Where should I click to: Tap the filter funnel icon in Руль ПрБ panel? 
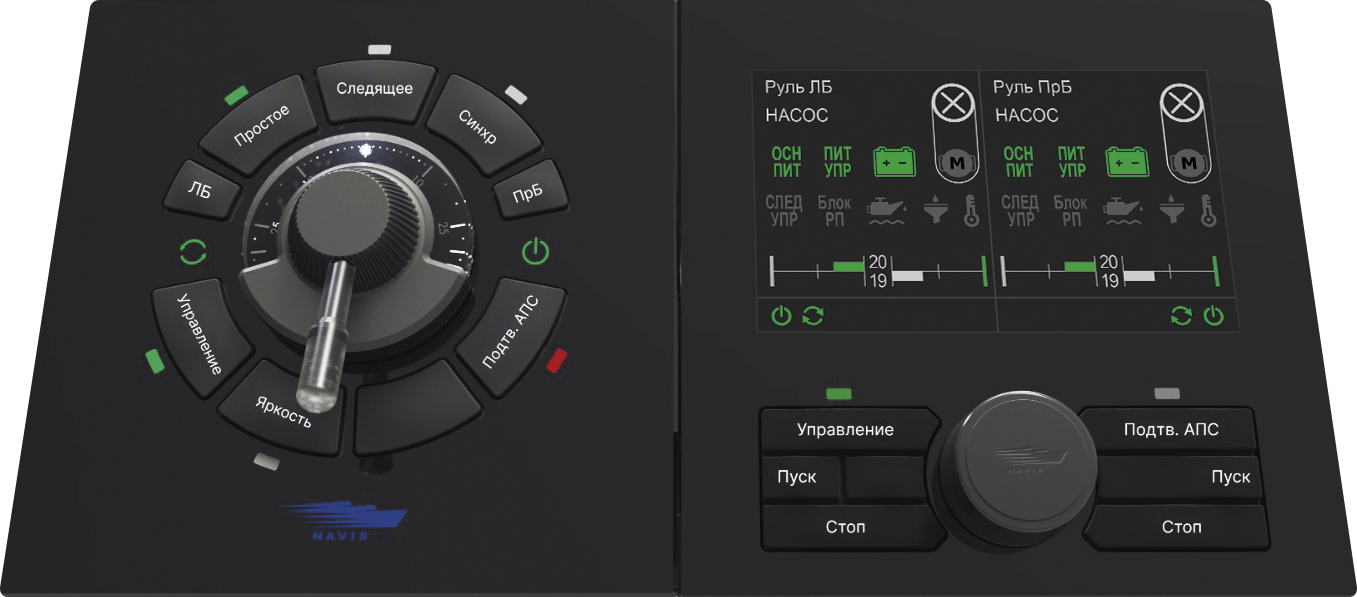click(x=1169, y=211)
